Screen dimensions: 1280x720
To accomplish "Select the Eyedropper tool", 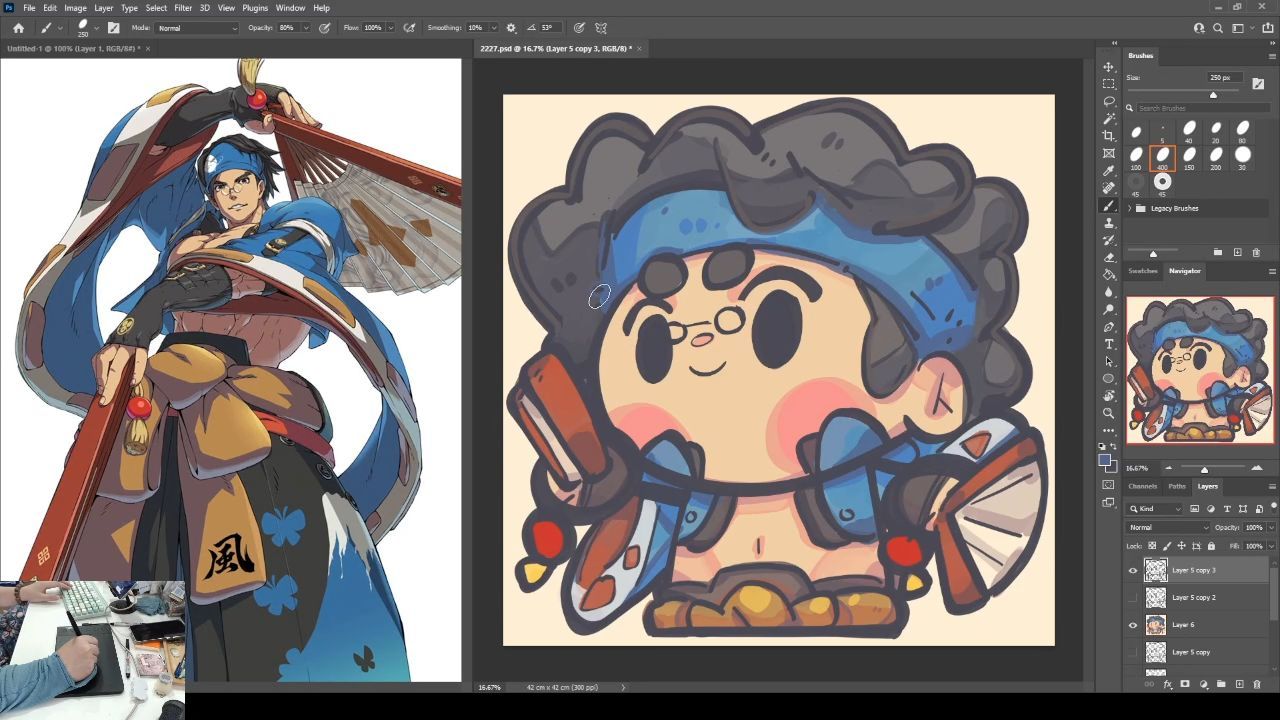I will click(x=1108, y=171).
